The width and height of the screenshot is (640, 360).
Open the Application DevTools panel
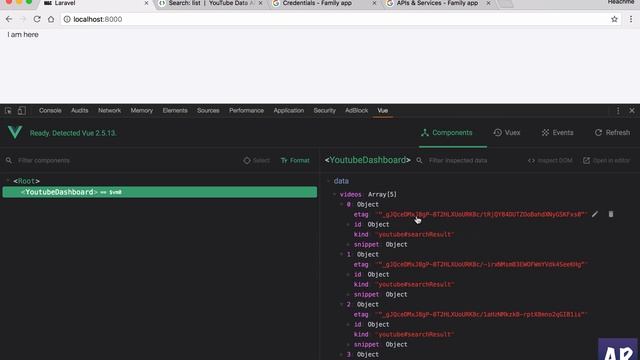(289, 111)
